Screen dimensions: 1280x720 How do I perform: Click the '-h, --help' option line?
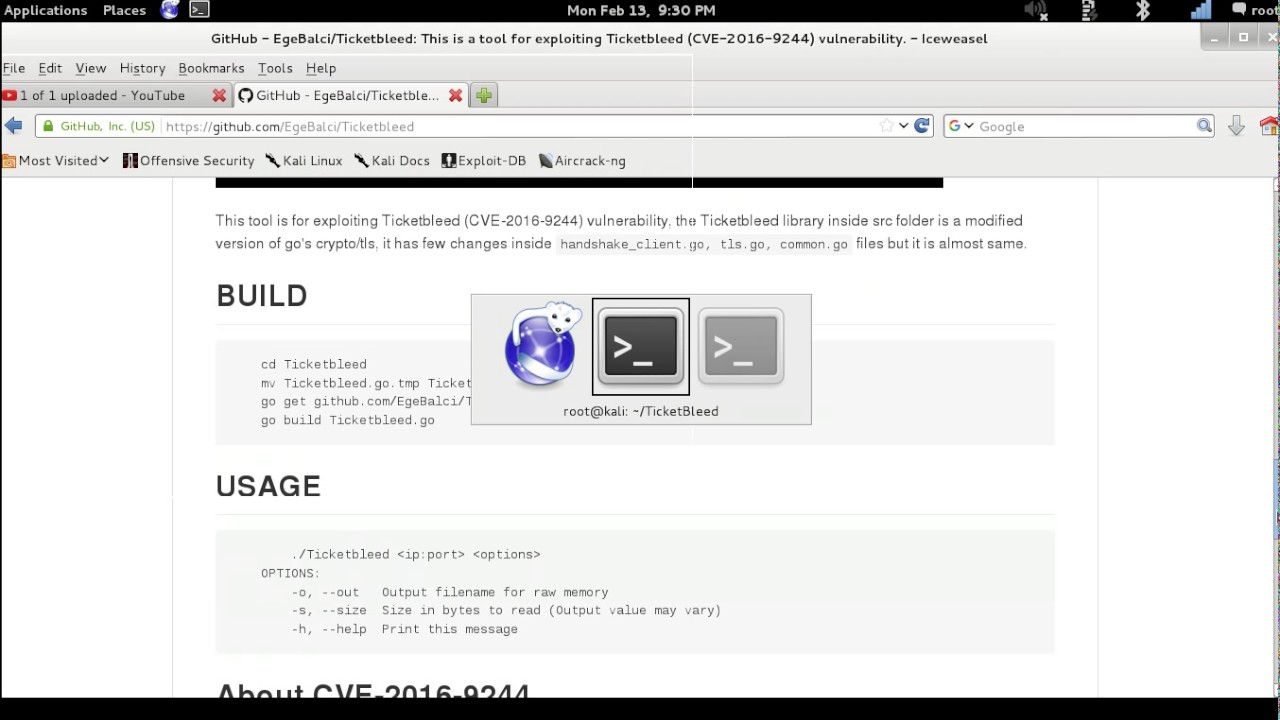[405, 629]
